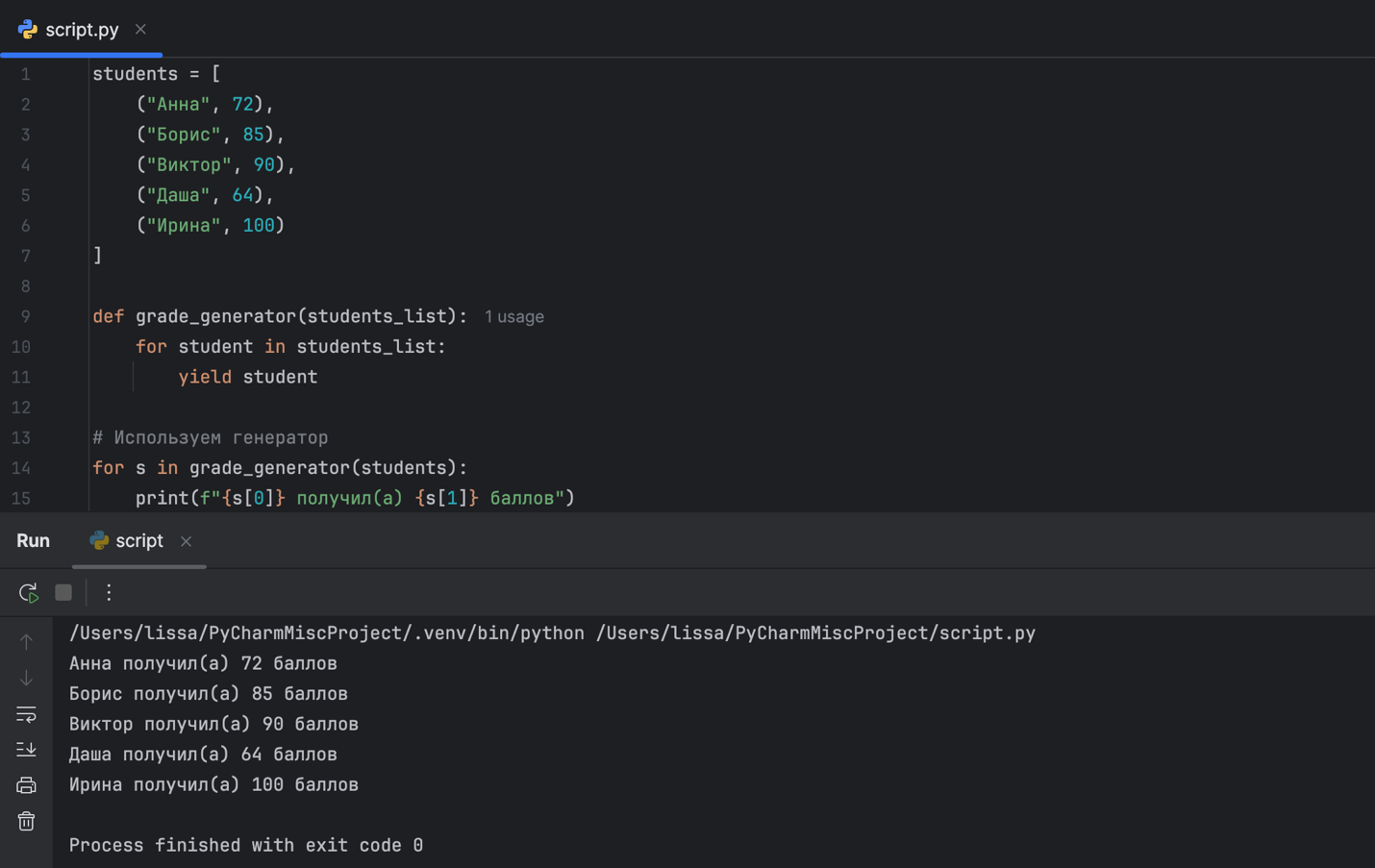Toggle scroll to end of console

(x=26, y=749)
